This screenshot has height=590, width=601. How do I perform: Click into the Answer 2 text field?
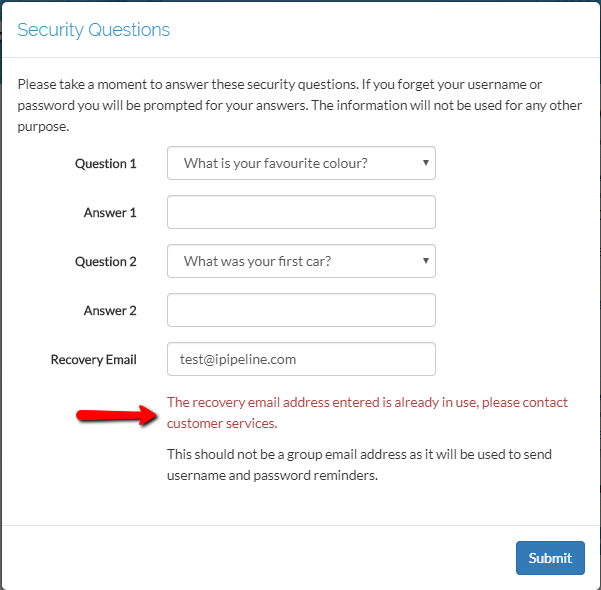(x=301, y=310)
